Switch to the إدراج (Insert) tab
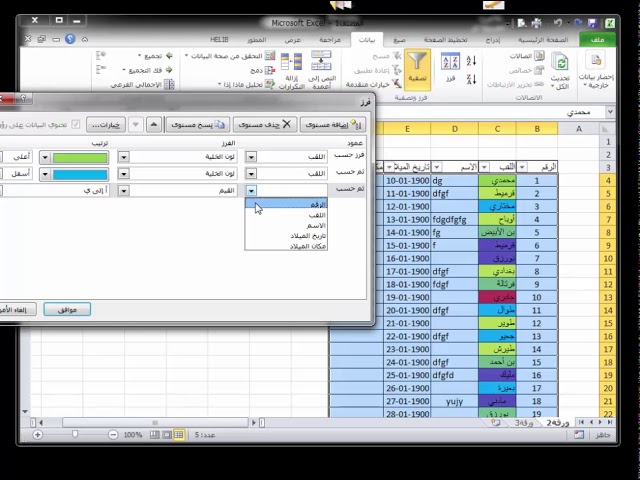640x480 pixels. [493, 40]
